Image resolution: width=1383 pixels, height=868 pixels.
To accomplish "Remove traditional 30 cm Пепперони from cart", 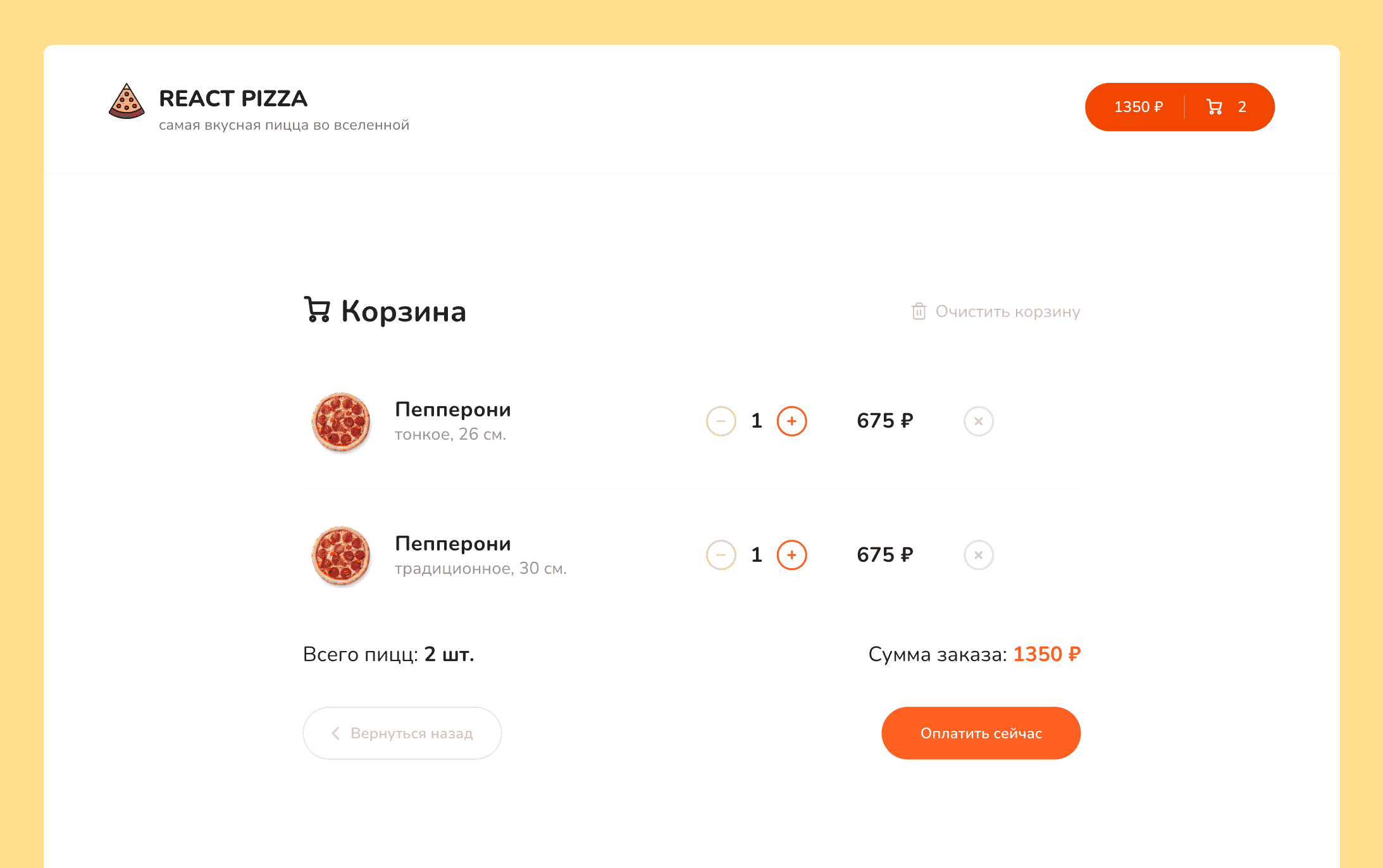I will [978, 555].
